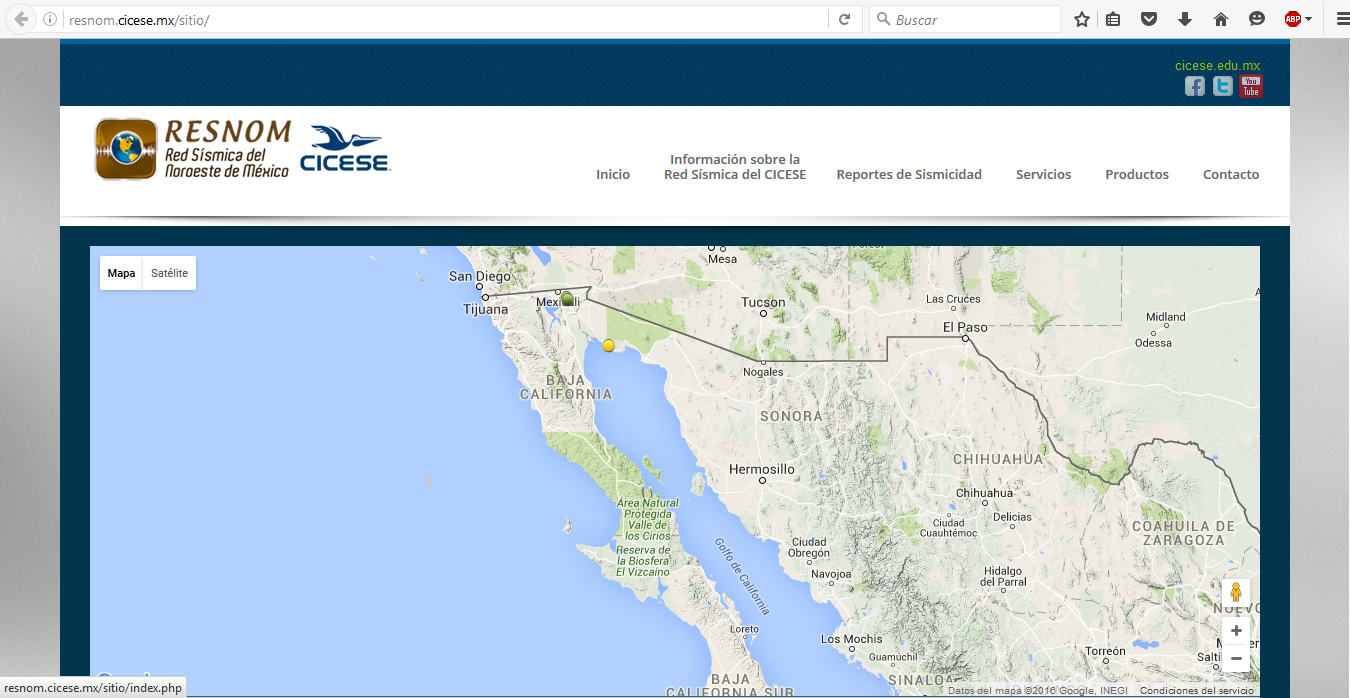
Task: Open Reportes de Sismicidad menu
Action: pos(909,174)
